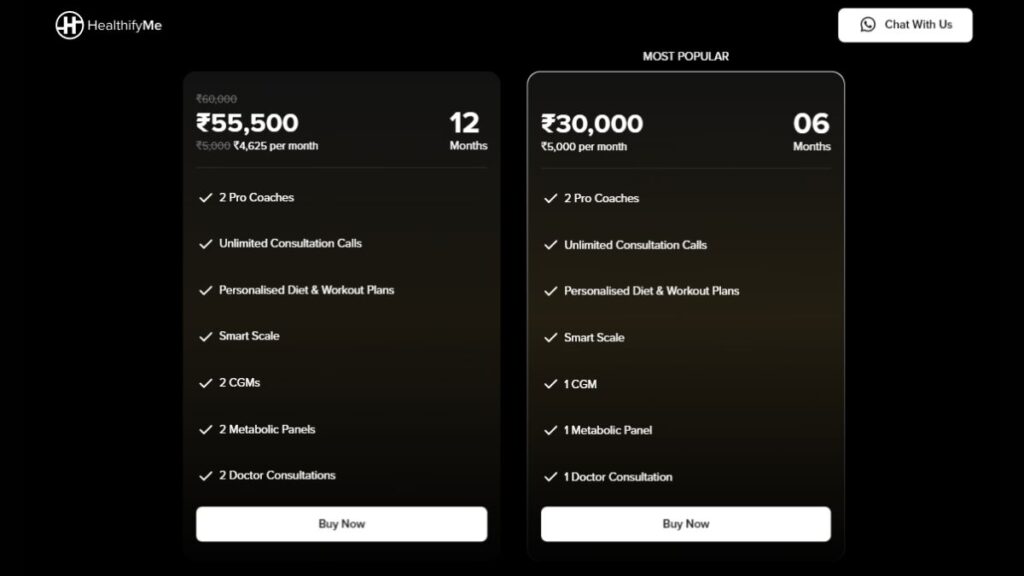Select the ₹30,000 price heading
This screenshot has width=1024, height=576.
[x=592, y=123]
